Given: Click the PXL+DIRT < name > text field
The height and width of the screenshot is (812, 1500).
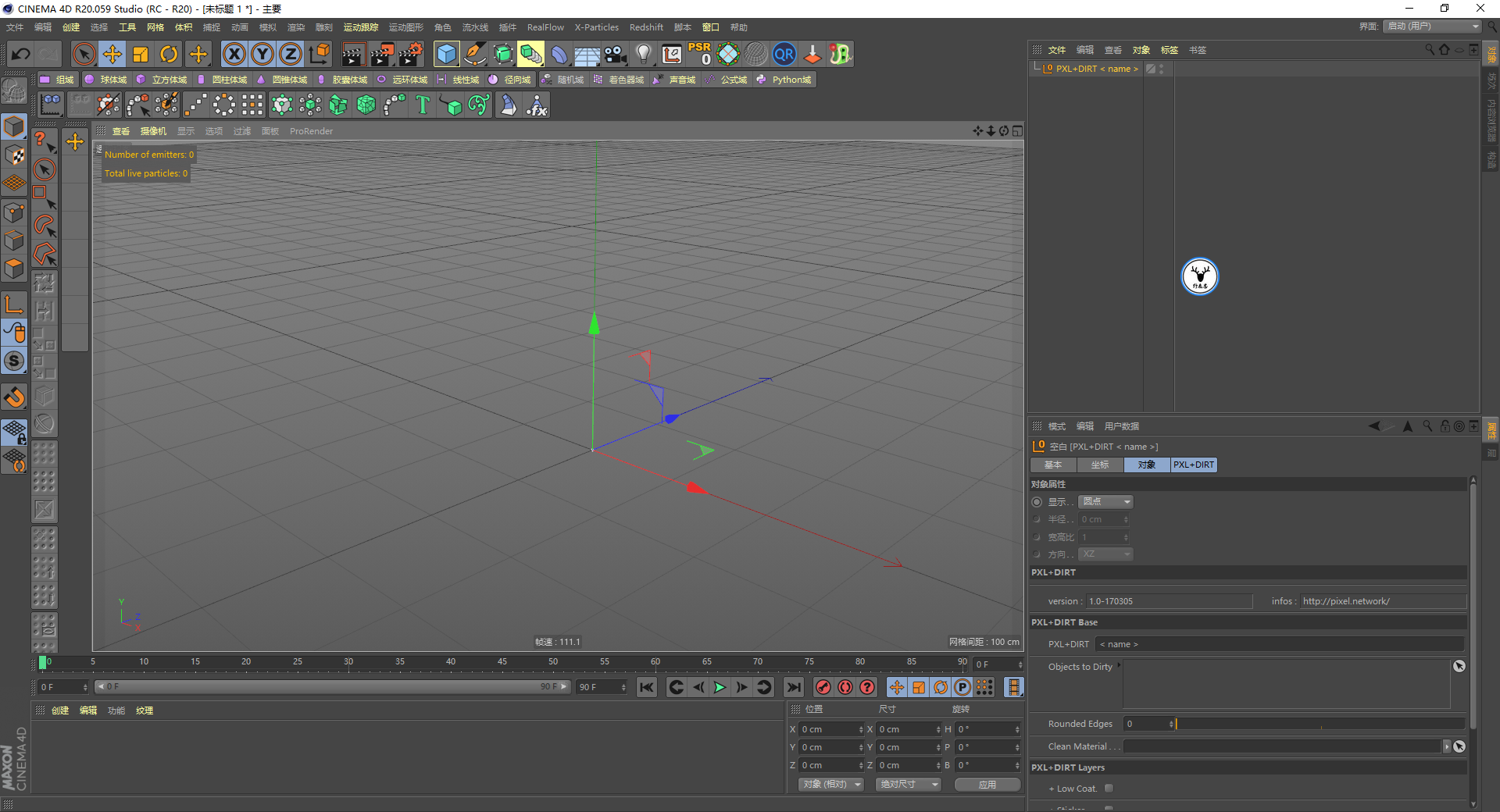Looking at the screenshot, I should click(x=1279, y=644).
